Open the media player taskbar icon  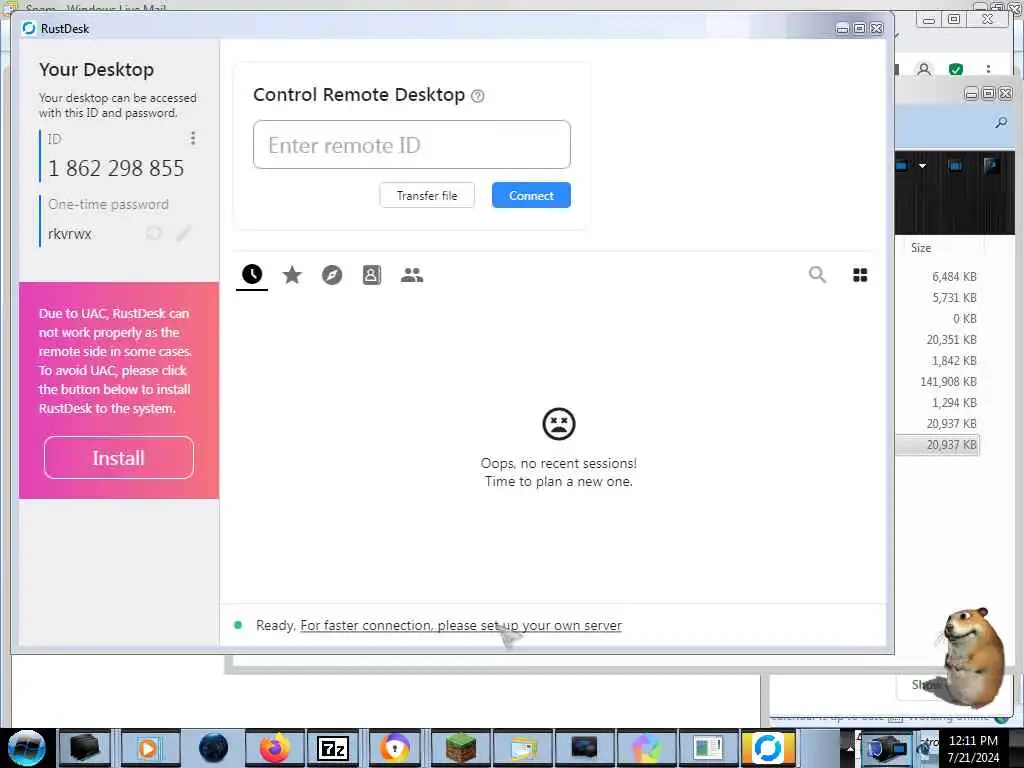click(x=150, y=748)
